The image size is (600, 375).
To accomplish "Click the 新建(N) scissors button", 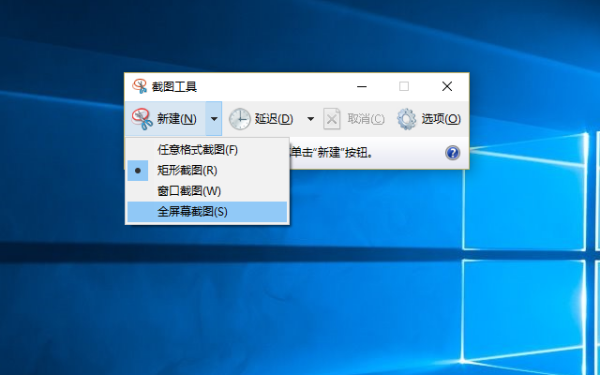I will tap(165, 119).
